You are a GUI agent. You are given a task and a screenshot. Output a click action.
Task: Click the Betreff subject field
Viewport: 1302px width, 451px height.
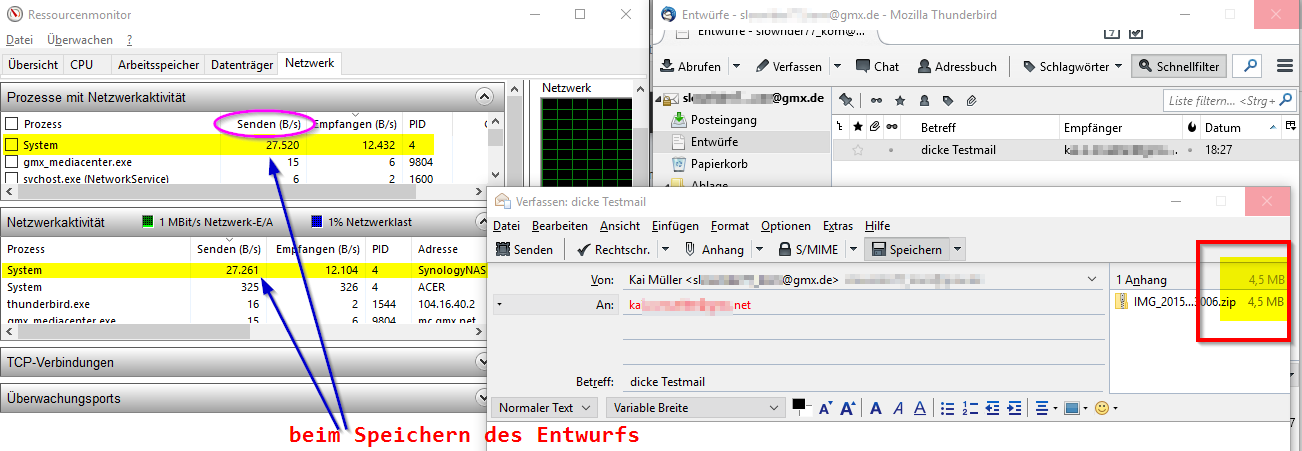[x=862, y=381]
